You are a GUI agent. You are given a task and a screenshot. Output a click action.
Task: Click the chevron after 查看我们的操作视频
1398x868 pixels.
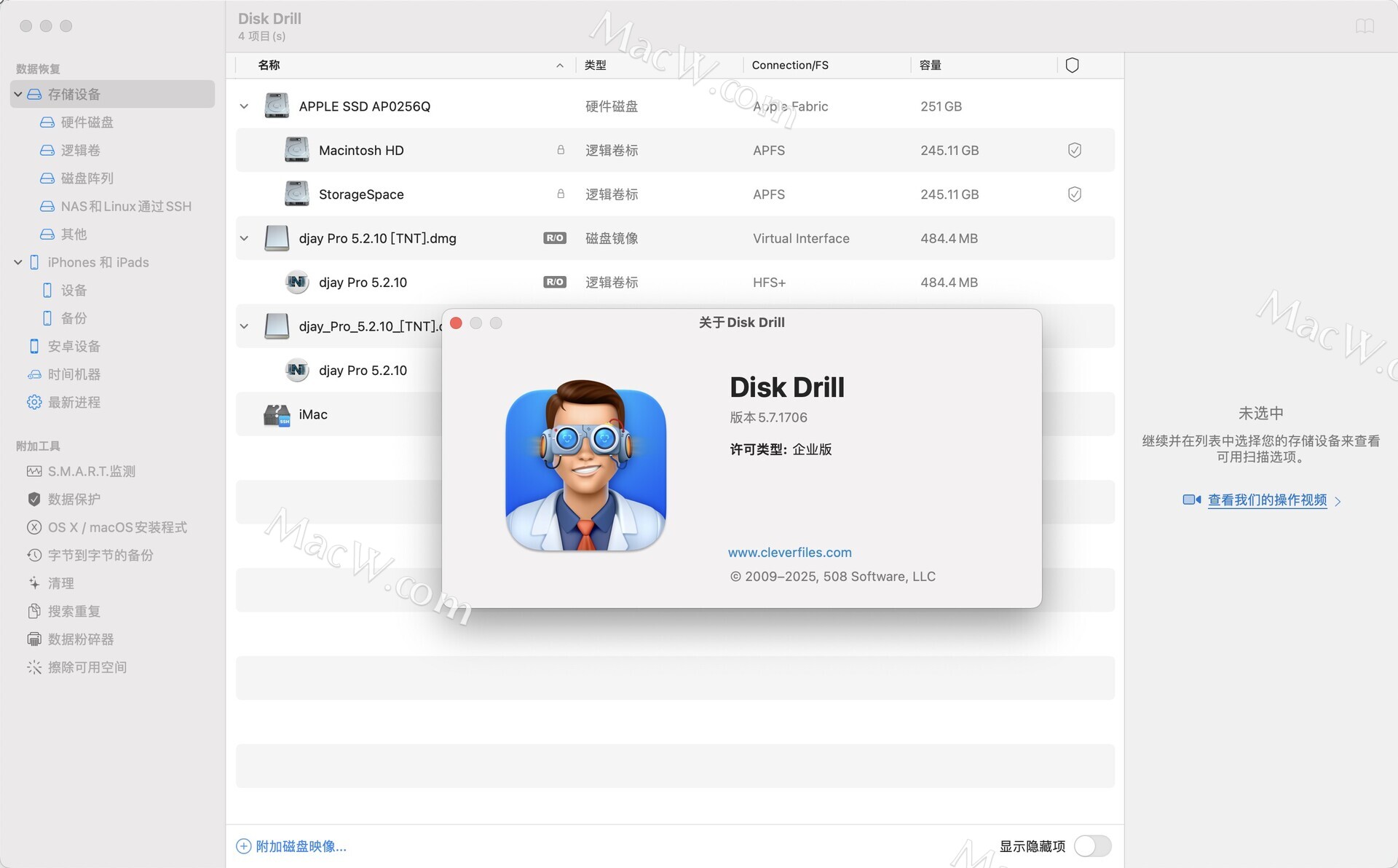[1338, 501]
